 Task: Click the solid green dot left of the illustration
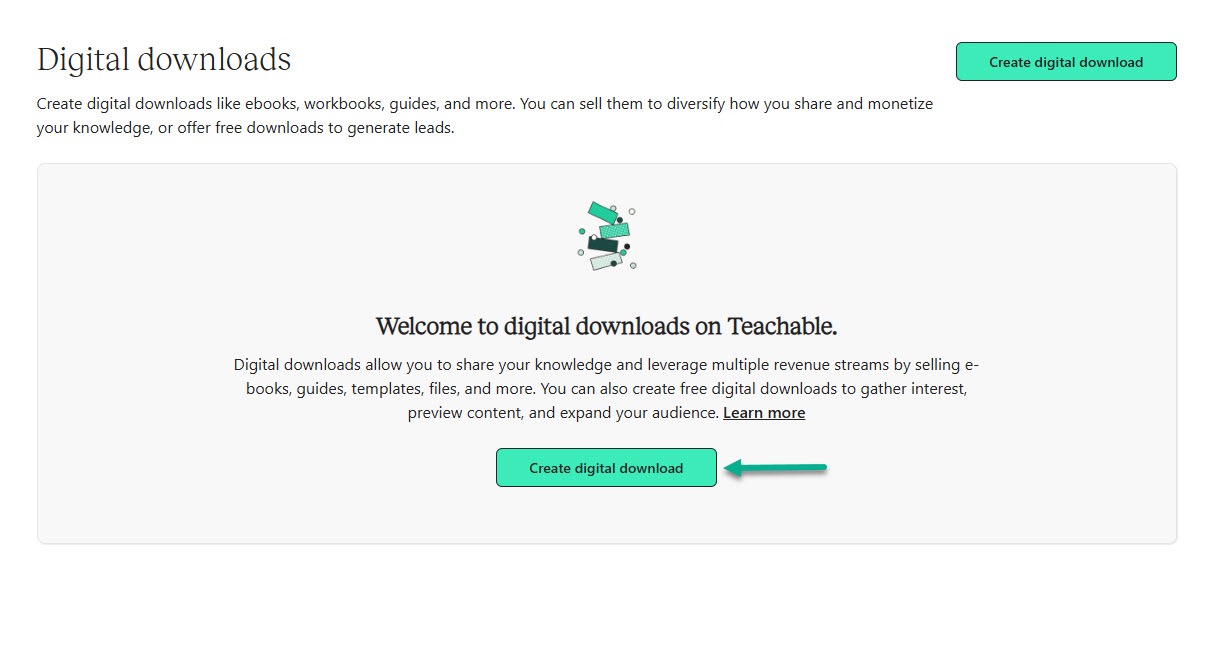click(582, 231)
